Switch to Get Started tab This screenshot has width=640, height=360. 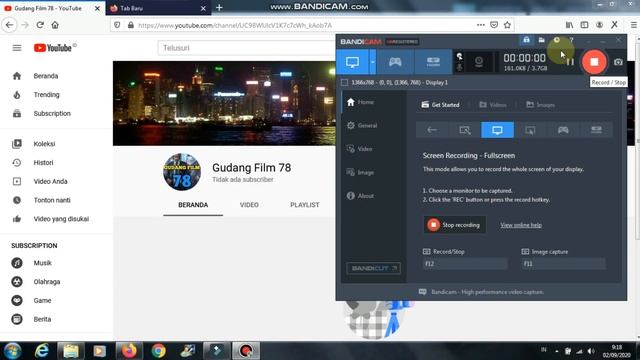click(440, 105)
